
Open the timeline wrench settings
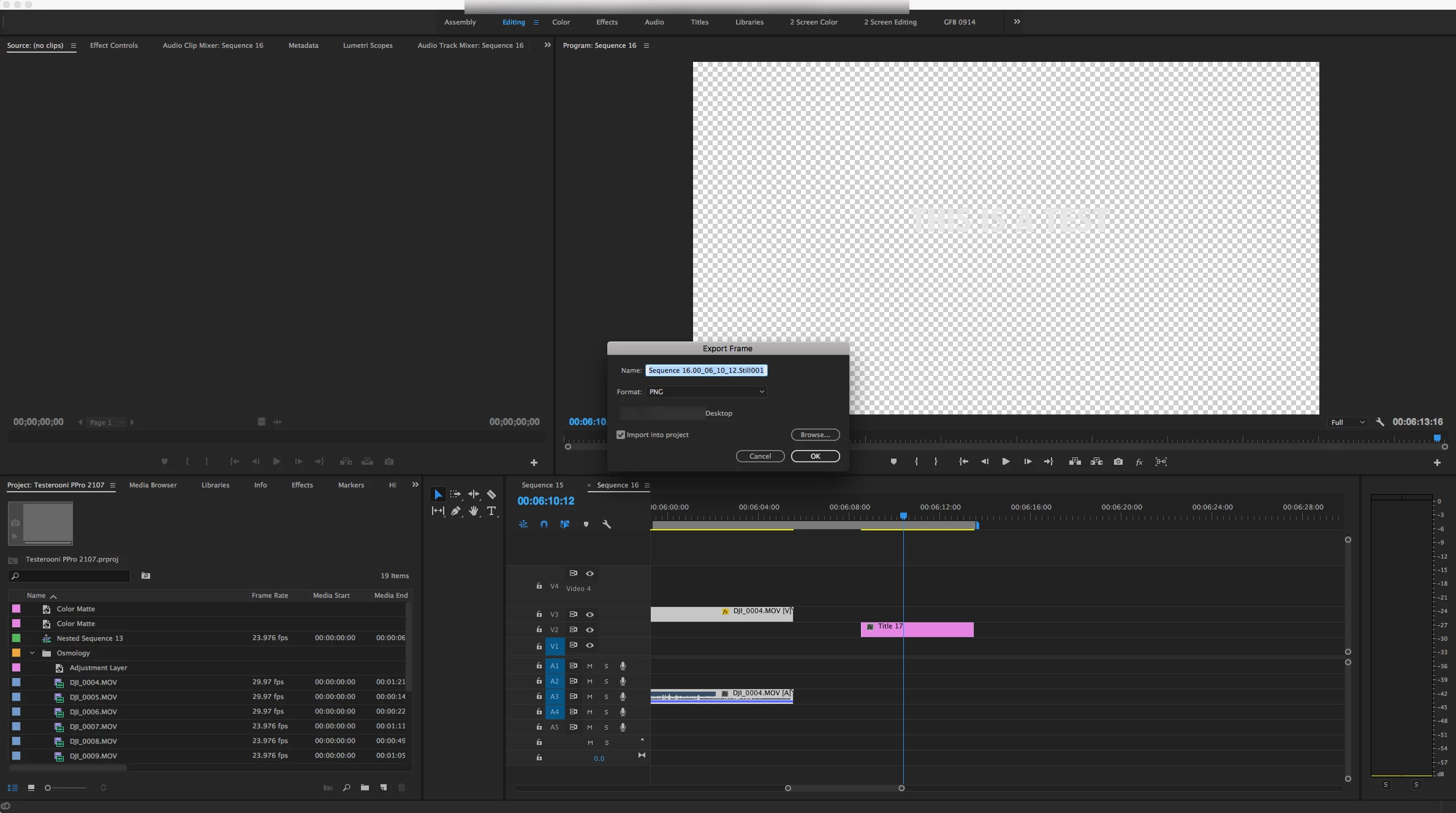tap(607, 524)
